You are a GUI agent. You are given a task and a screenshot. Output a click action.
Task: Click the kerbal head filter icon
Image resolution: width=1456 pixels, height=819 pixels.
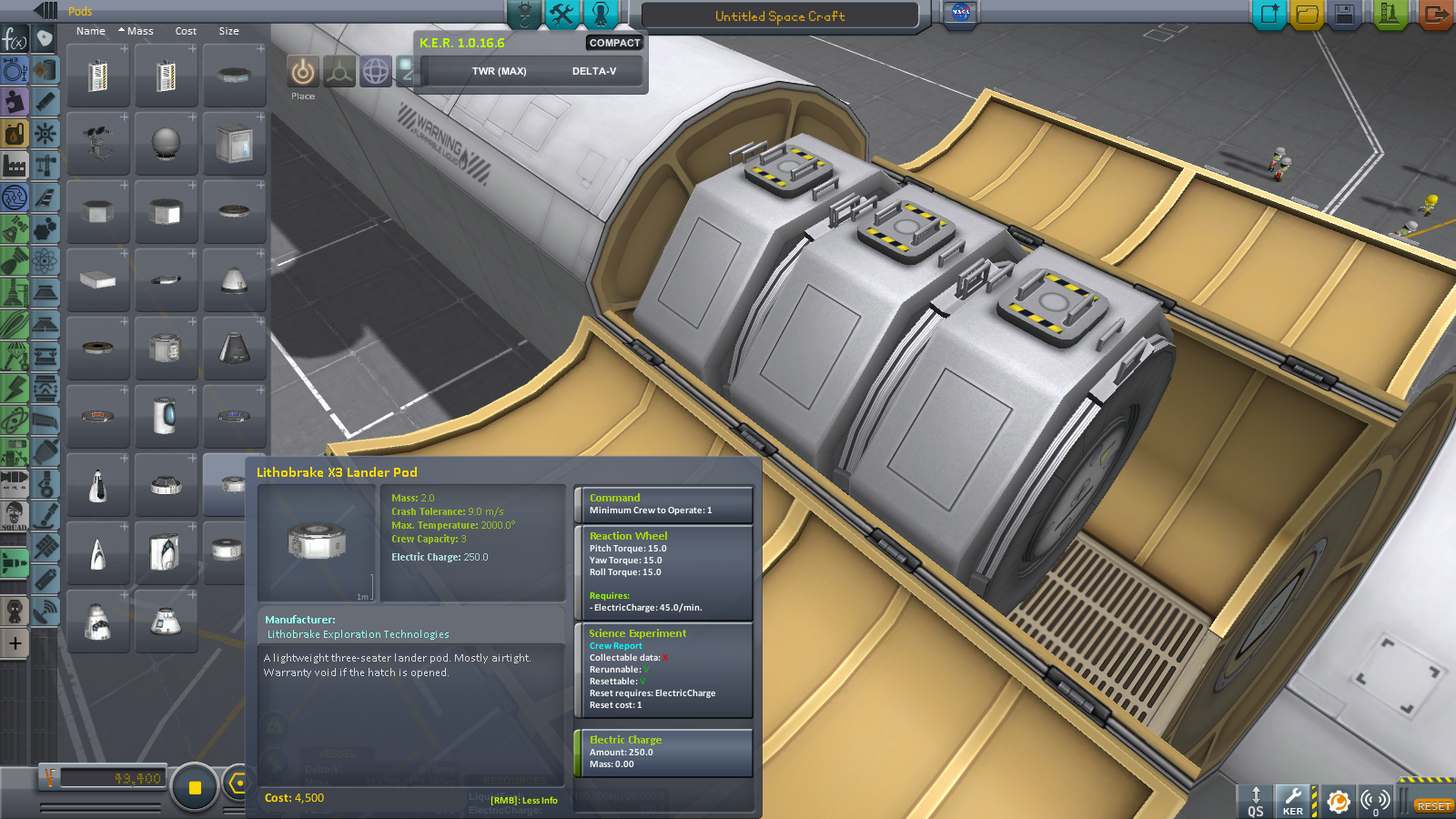(x=15, y=611)
